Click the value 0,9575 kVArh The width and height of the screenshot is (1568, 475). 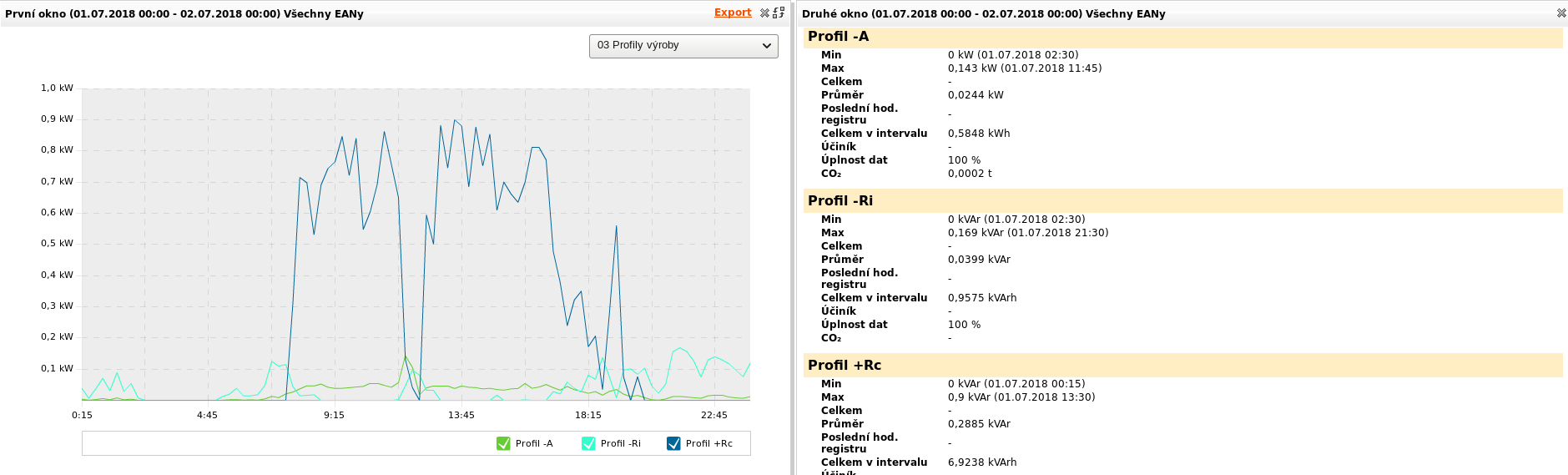(982, 298)
